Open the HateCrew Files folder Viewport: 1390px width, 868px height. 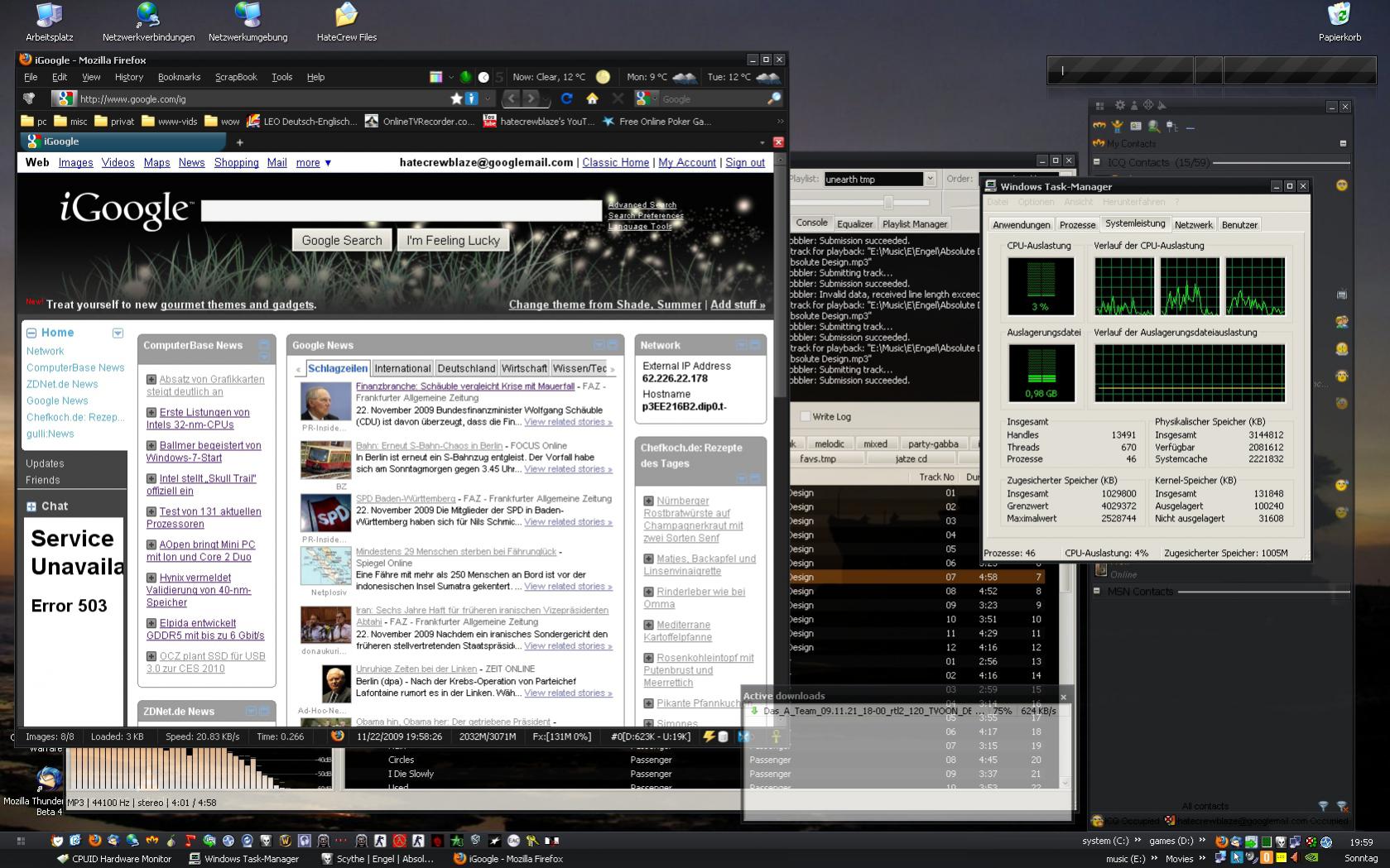tap(346, 22)
